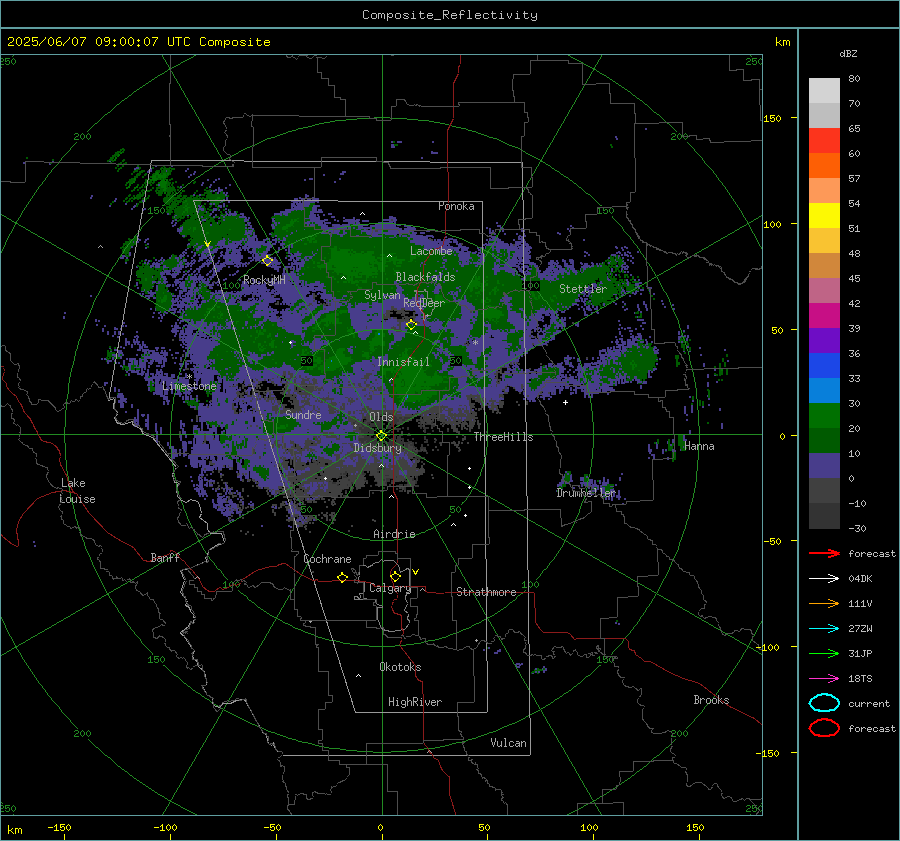Pick the yellow 51-54 dBZ swatch
This screenshot has height=841, width=900.
pos(824,216)
